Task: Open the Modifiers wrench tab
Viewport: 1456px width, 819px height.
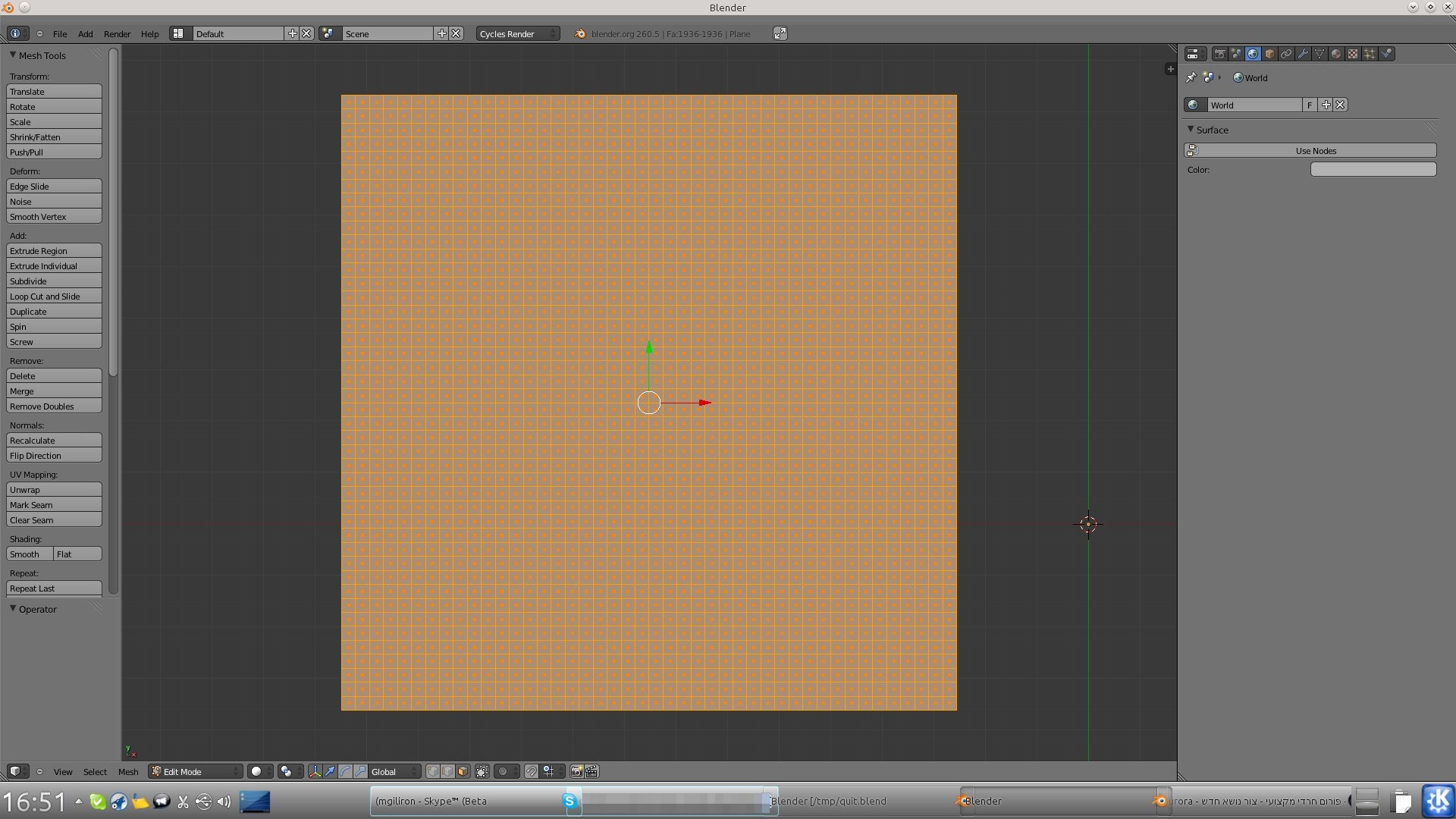Action: point(1303,54)
